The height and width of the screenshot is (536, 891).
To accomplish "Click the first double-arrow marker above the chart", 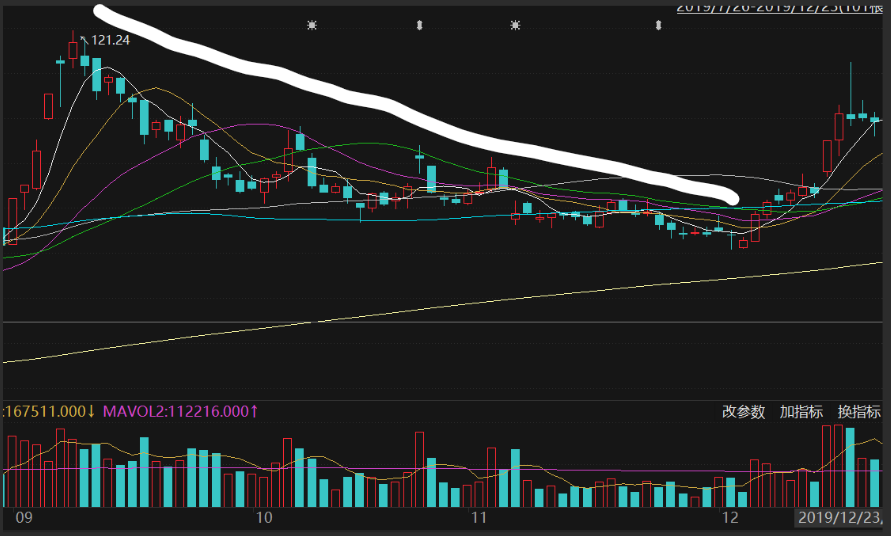I will coord(419,25).
